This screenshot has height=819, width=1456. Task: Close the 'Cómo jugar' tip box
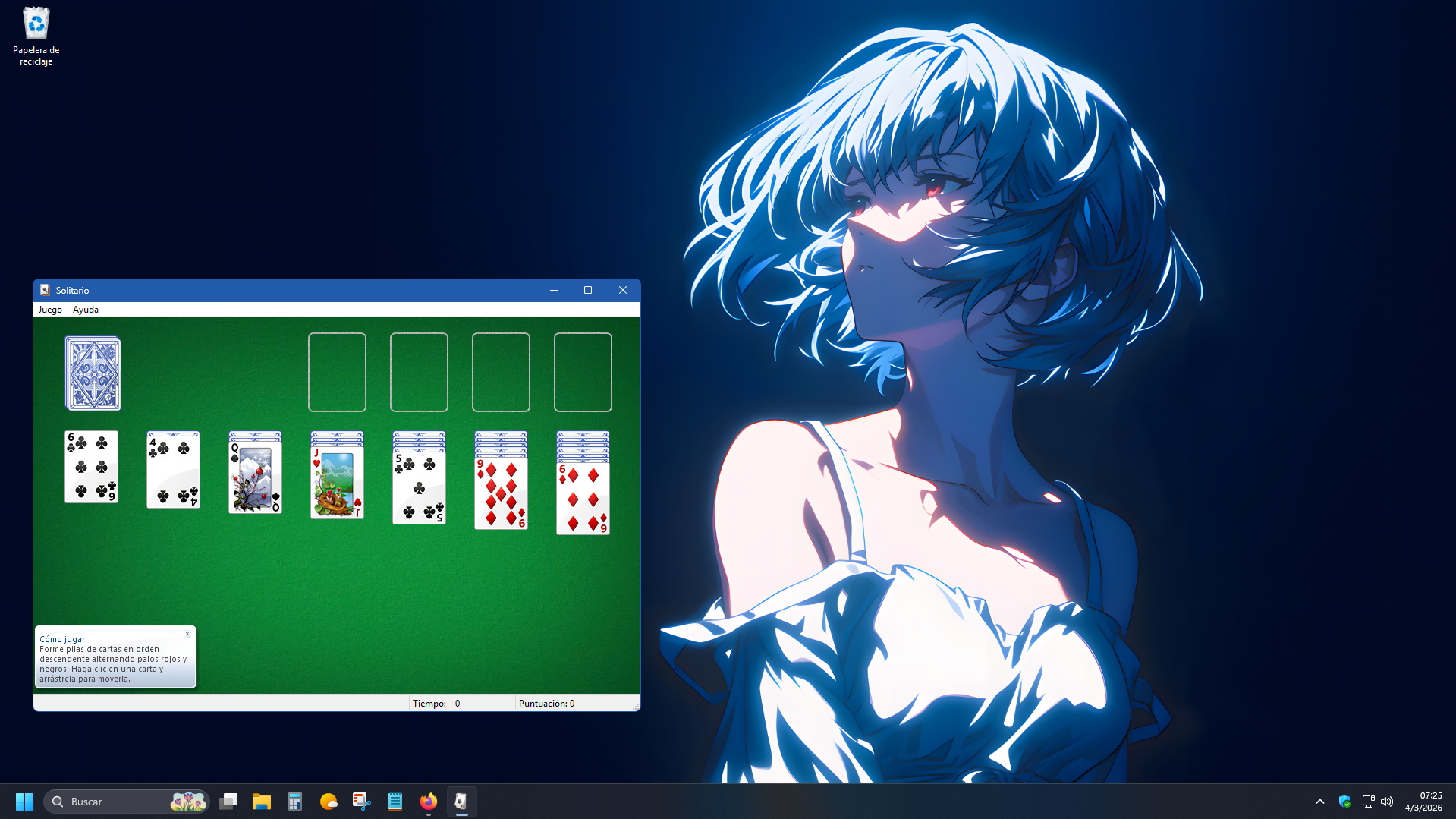[187, 634]
